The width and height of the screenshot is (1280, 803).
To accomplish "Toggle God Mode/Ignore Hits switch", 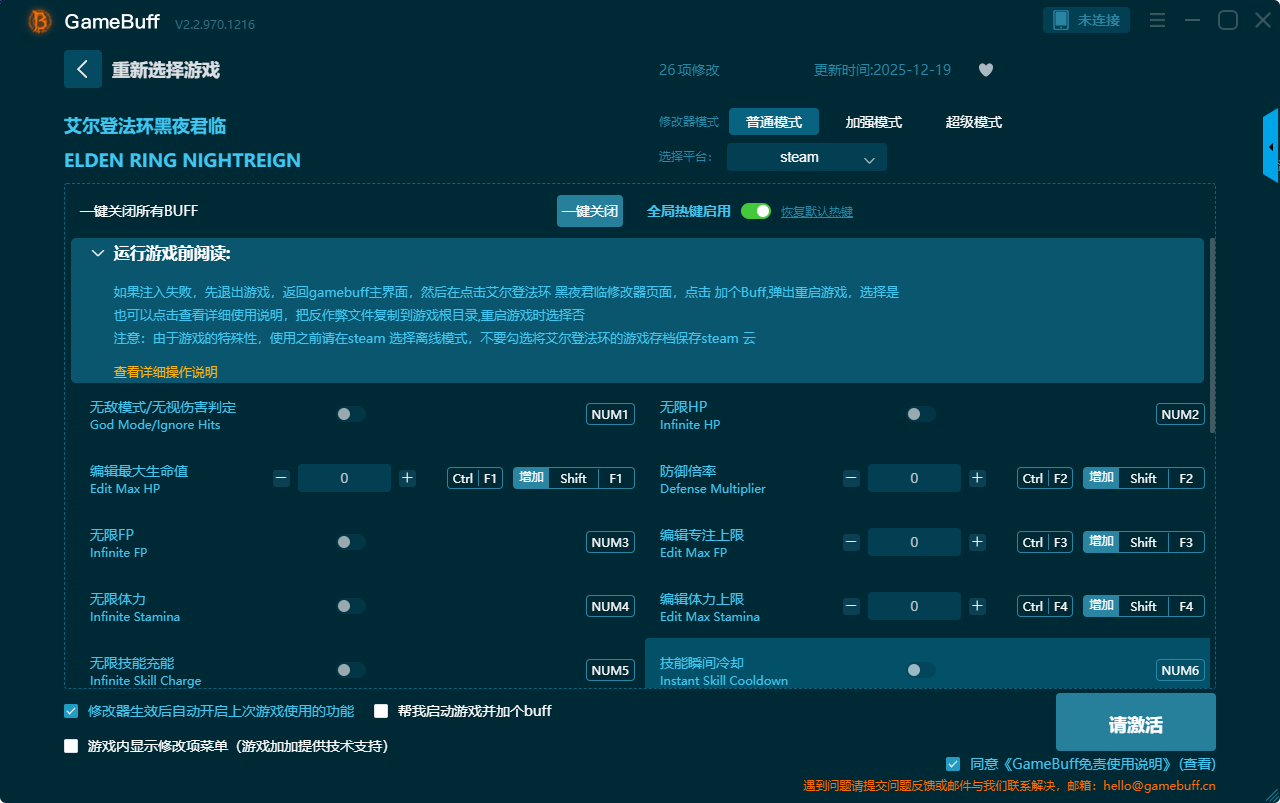I will pos(350,414).
